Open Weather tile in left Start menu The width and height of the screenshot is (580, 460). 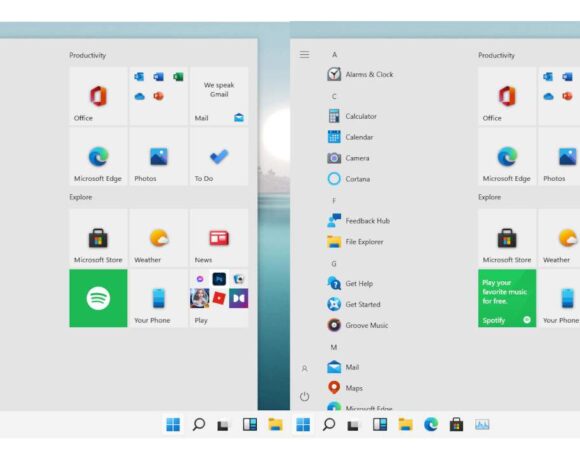click(159, 238)
